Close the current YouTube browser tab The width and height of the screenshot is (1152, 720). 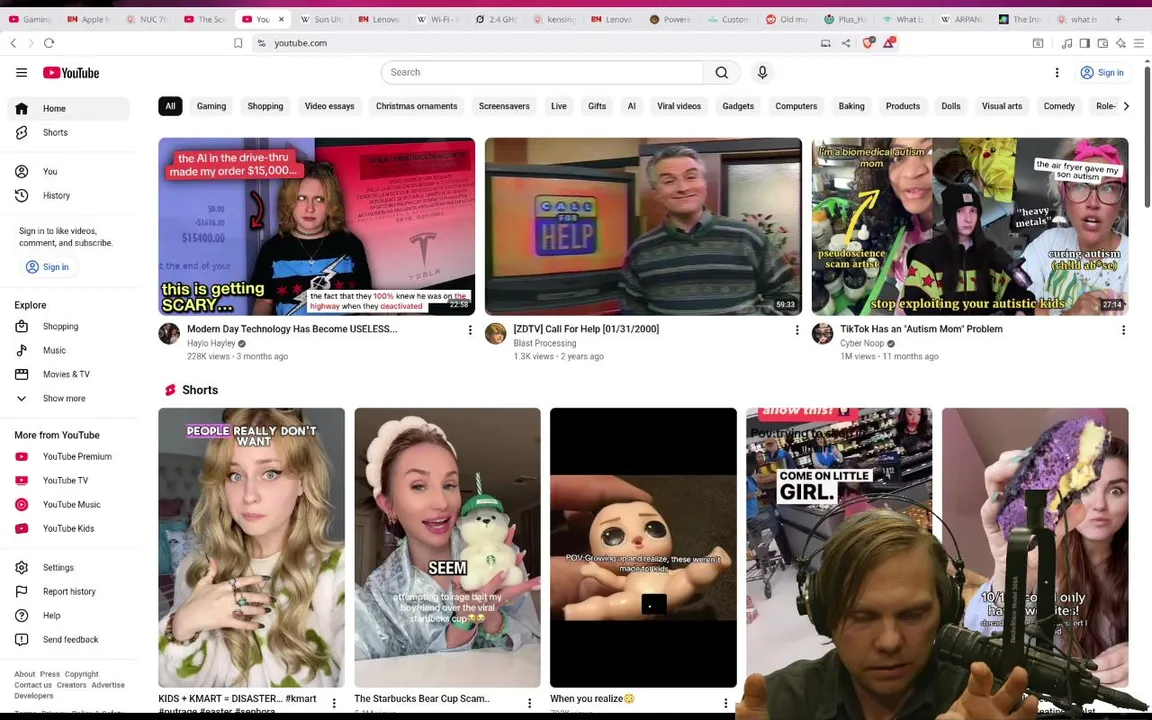(x=281, y=20)
